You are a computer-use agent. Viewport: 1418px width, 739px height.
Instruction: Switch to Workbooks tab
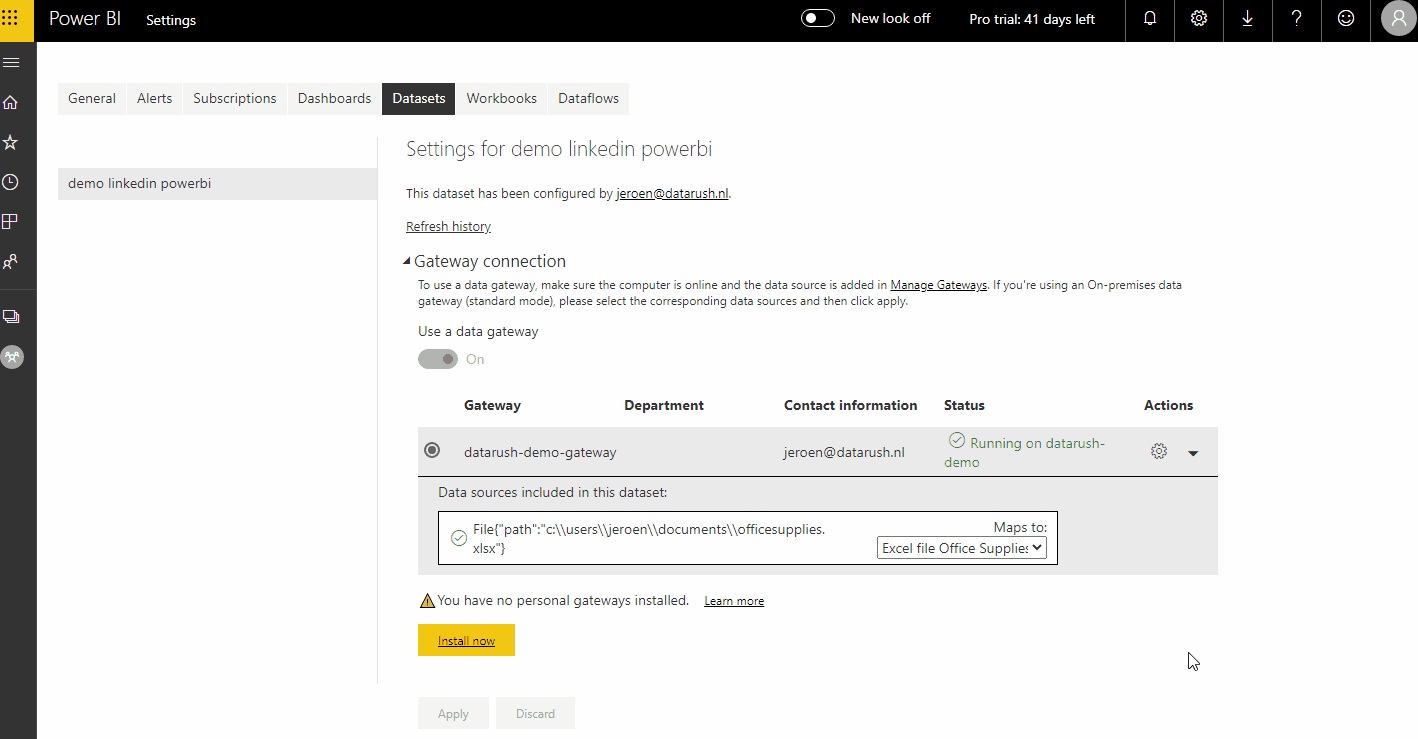502,98
